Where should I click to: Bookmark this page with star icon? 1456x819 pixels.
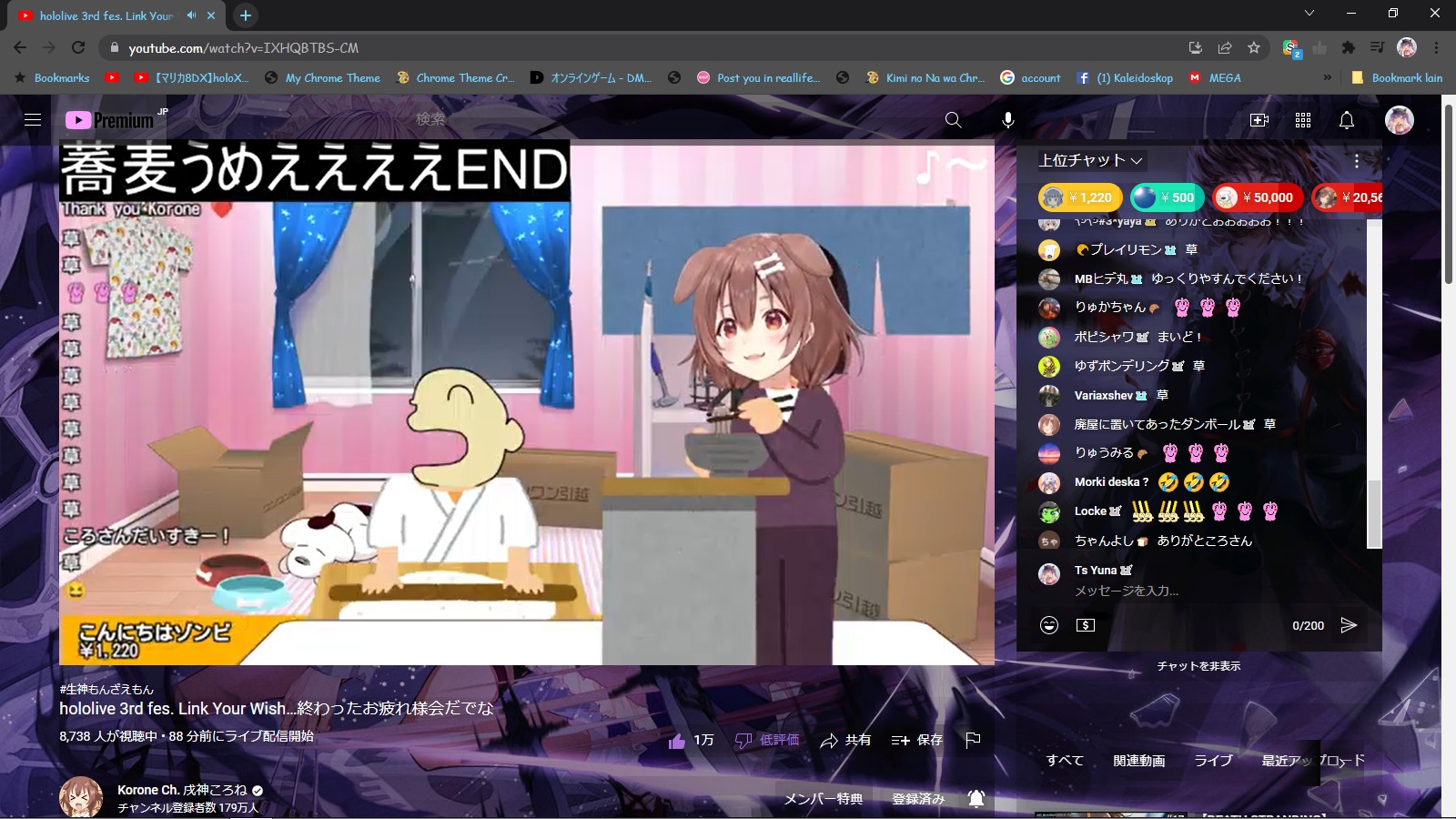click(x=1254, y=47)
